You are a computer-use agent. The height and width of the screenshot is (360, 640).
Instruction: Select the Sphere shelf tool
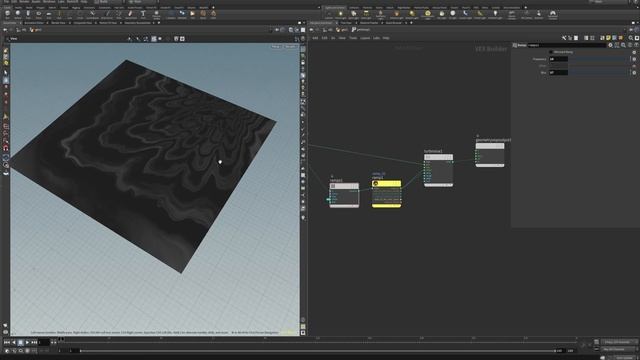[18, 14]
